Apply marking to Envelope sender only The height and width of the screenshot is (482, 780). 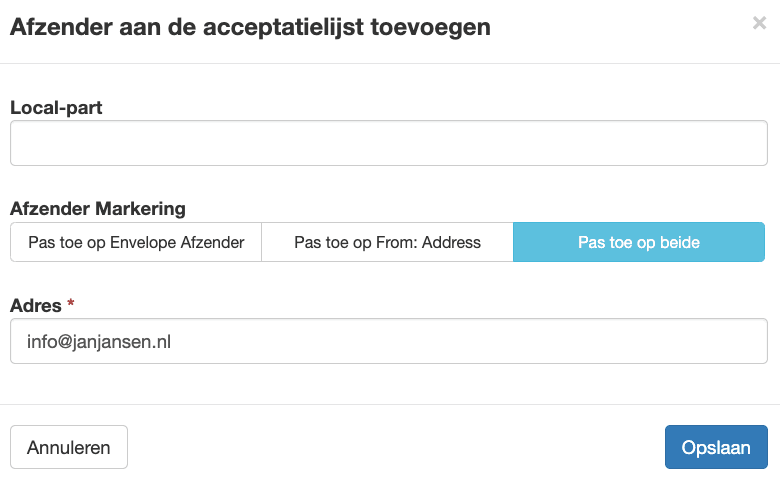coord(136,242)
